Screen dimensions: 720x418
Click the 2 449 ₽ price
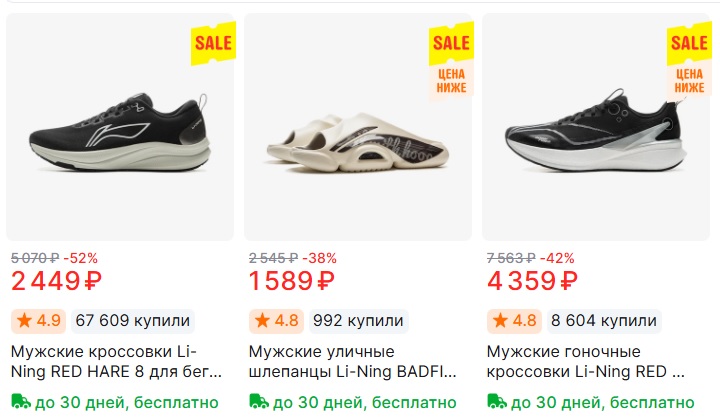[57, 282]
